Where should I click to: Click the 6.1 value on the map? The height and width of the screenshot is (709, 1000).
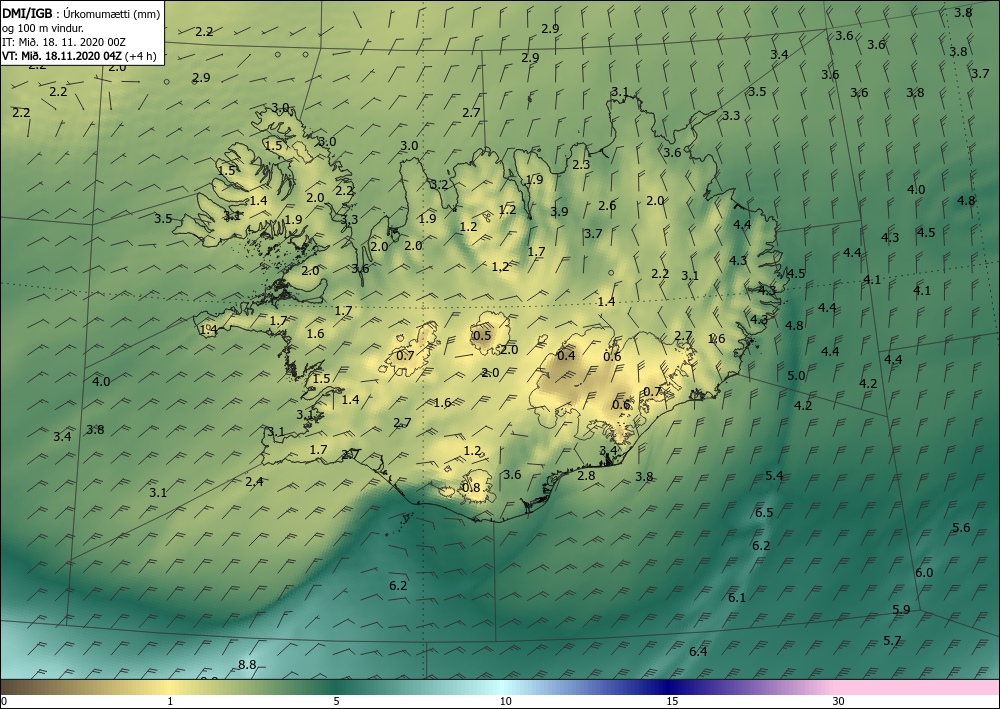[x=737, y=597]
